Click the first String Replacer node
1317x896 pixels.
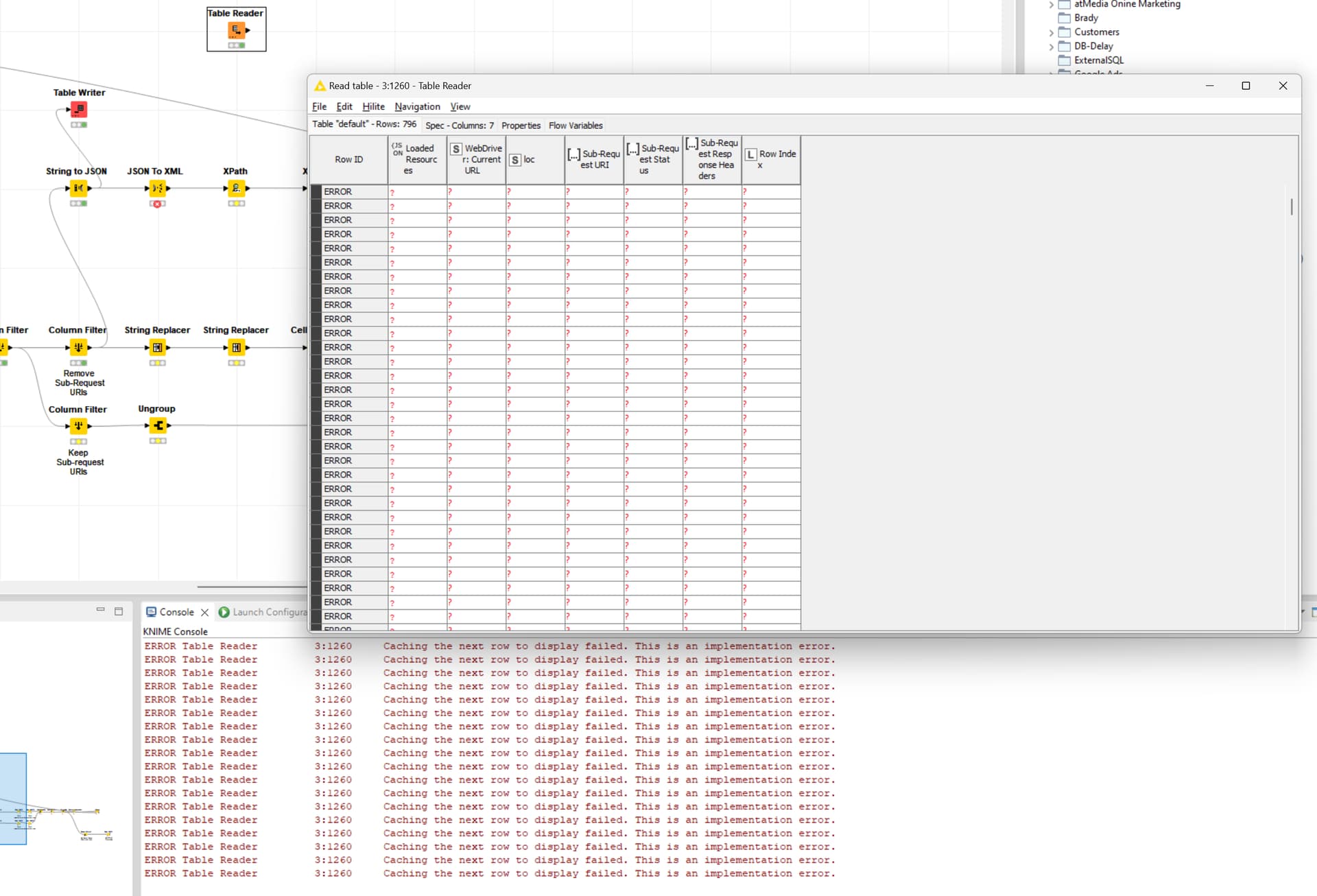157,347
